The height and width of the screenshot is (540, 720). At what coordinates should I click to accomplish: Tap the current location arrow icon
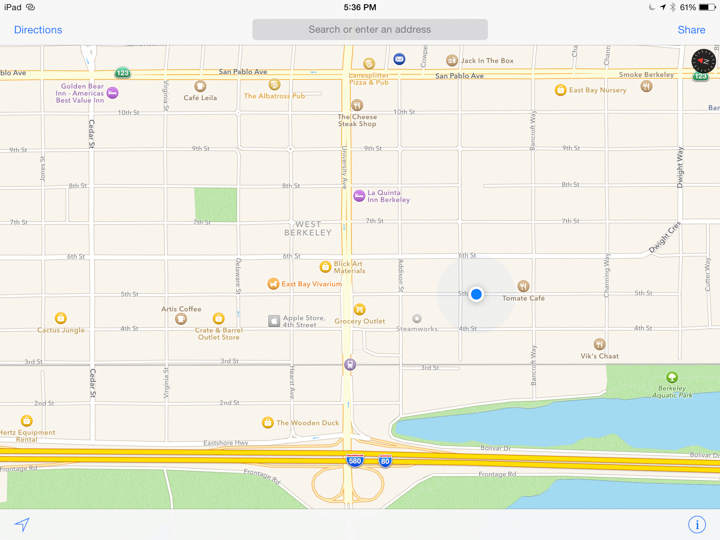22,524
